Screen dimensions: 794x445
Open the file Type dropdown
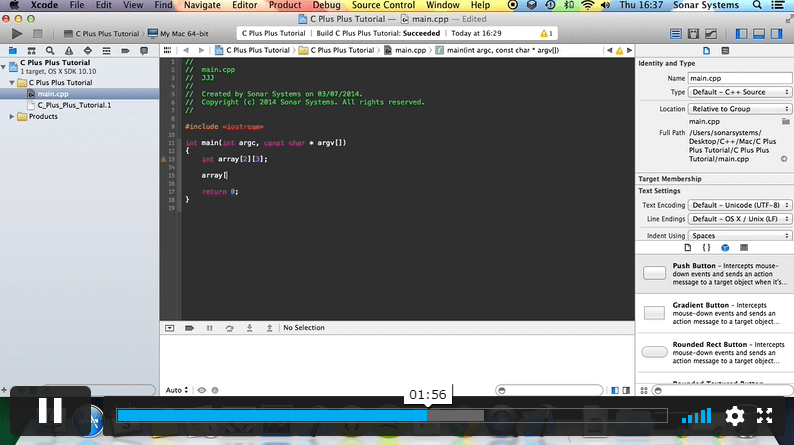pyautogui.click(x=740, y=92)
